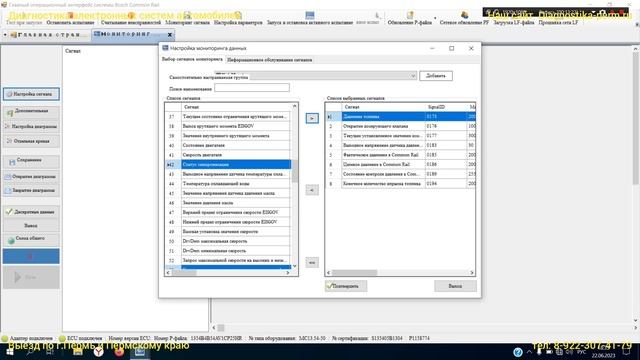
Task: Click the remove-signal left arrow button
Action: tap(312, 190)
